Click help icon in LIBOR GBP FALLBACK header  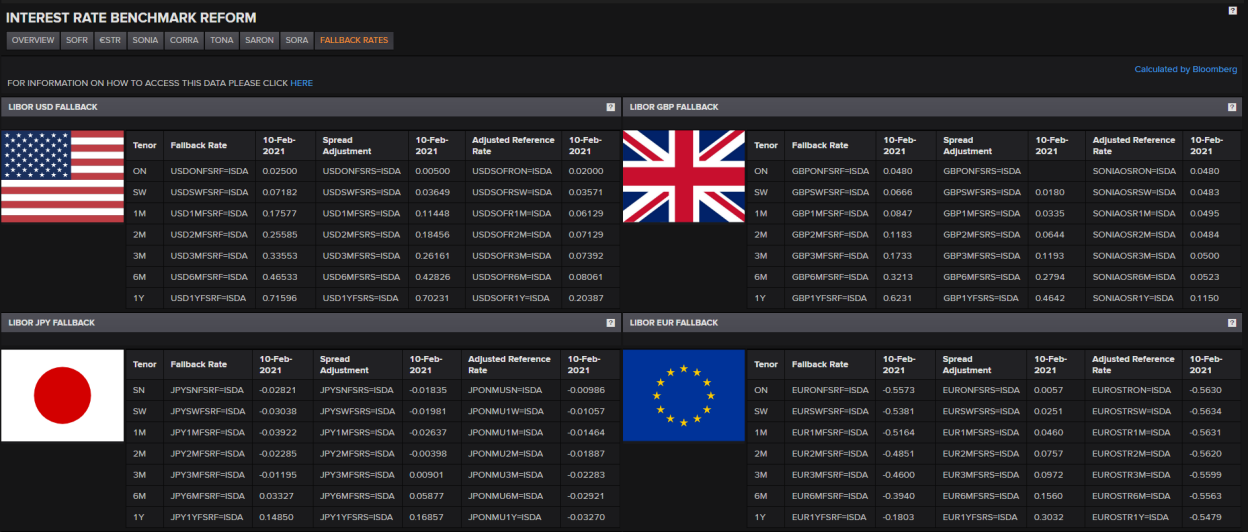pos(1232,107)
